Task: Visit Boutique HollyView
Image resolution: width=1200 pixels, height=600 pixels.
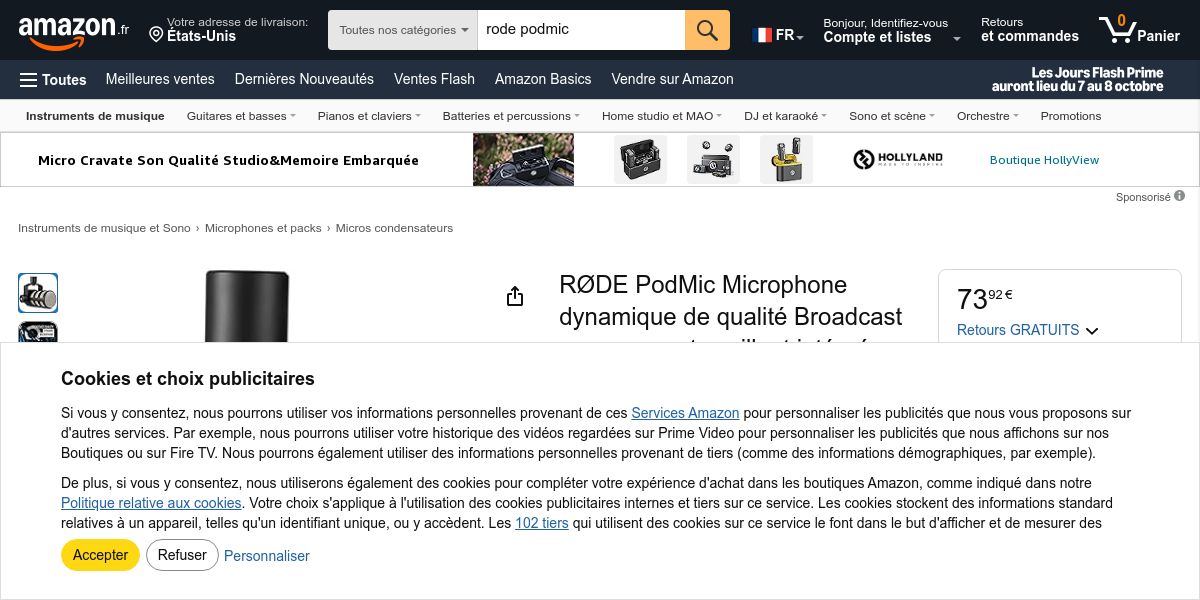Action: click(x=1044, y=160)
